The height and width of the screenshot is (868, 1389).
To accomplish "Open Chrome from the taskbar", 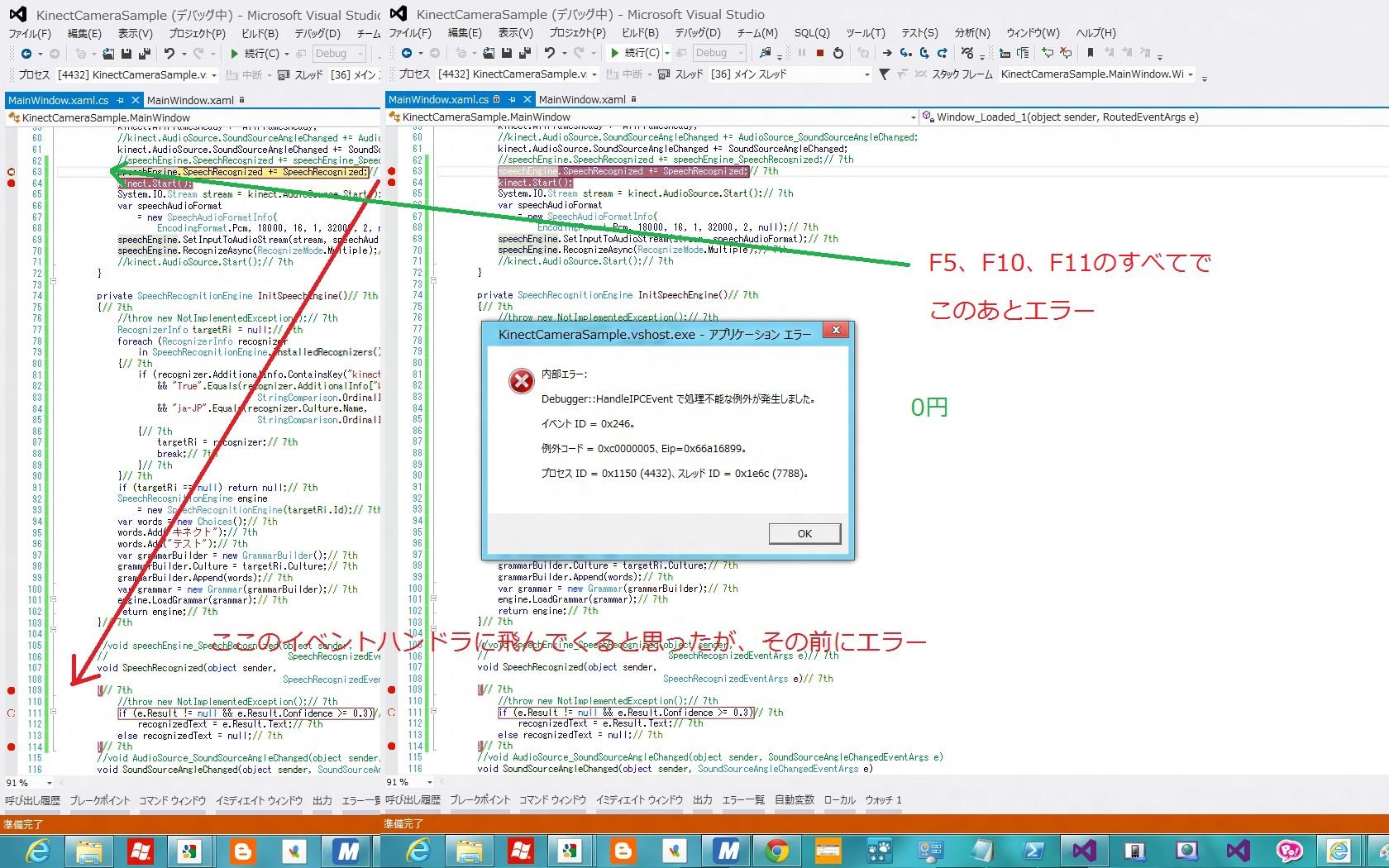I will 776,850.
